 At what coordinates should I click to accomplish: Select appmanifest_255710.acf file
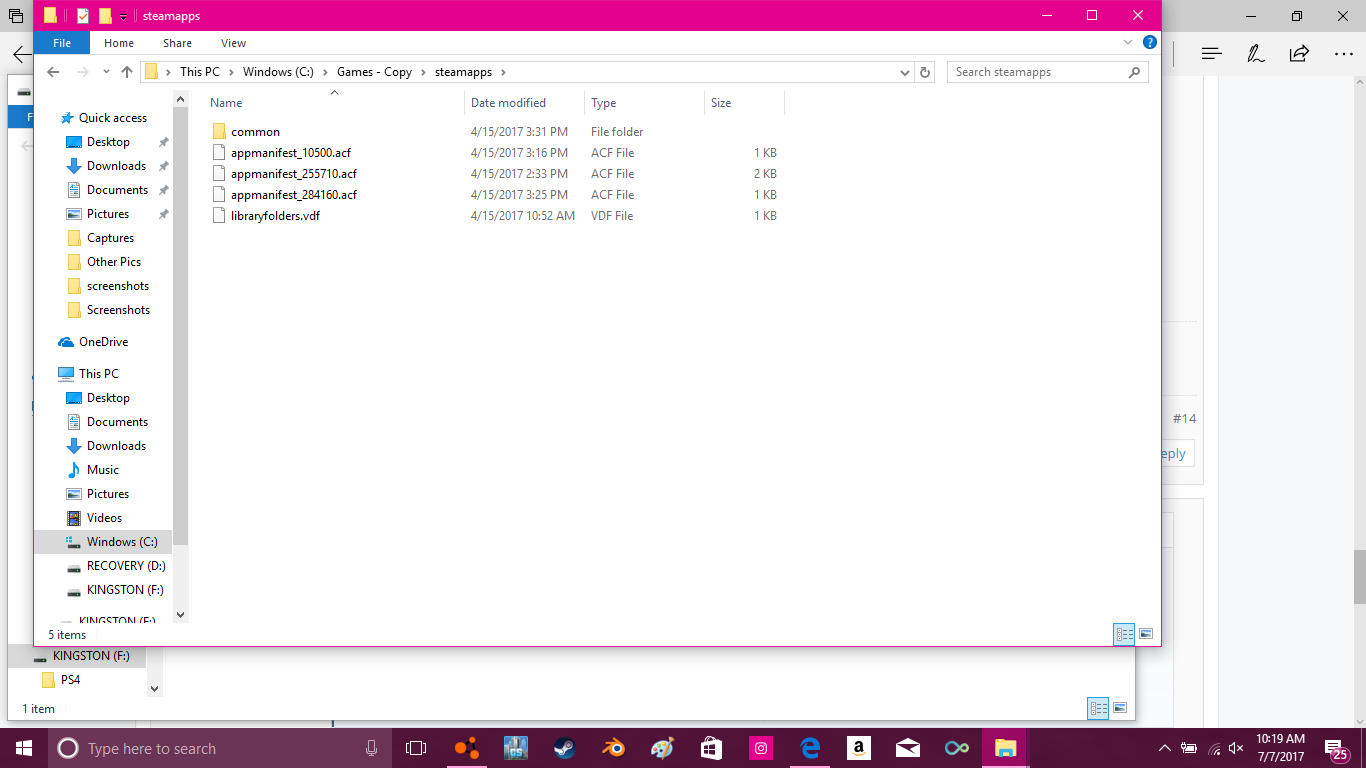point(293,174)
